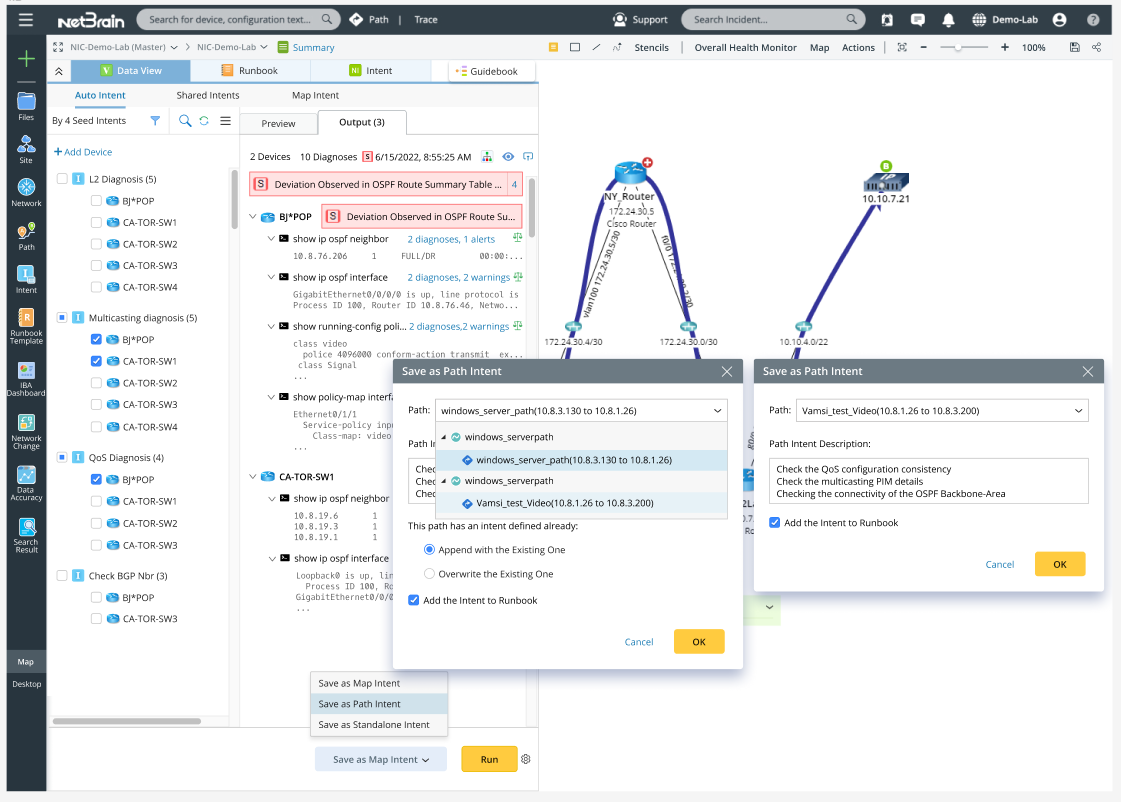Collapse the show ip ospf neighbor section under BJ*POP
Image resolution: width=1121 pixels, height=802 pixels.
269,238
